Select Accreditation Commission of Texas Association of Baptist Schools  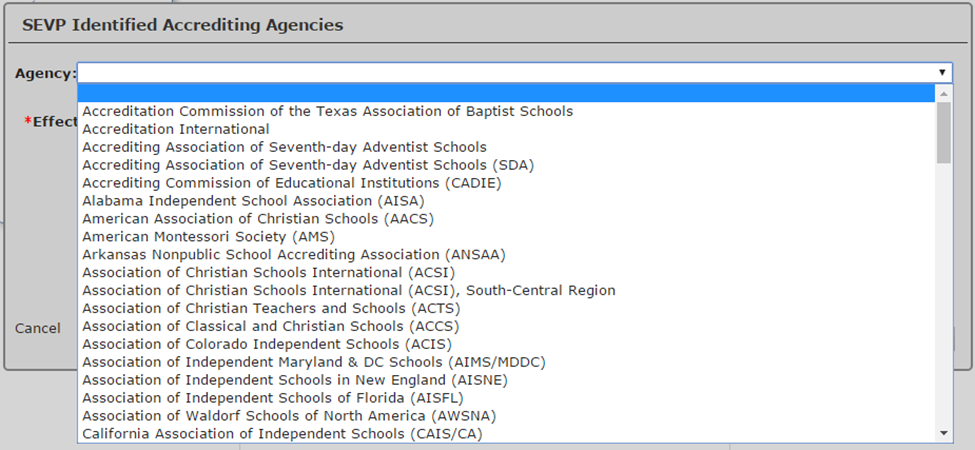click(x=327, y=111)
